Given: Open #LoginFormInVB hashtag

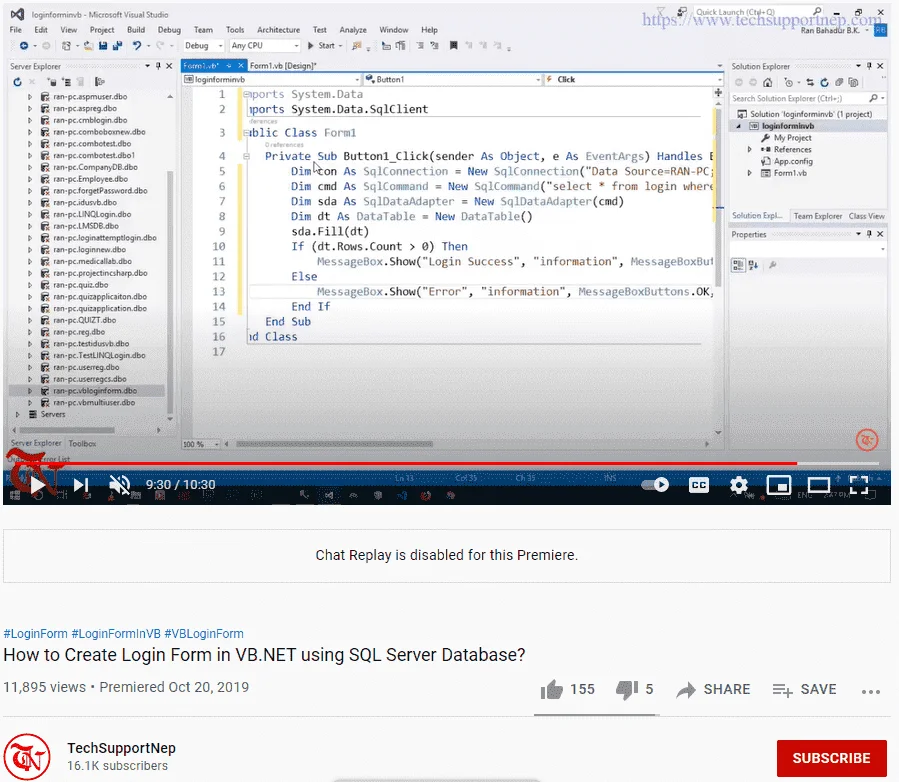Looking at the screenshot, I should coord(116,634).
